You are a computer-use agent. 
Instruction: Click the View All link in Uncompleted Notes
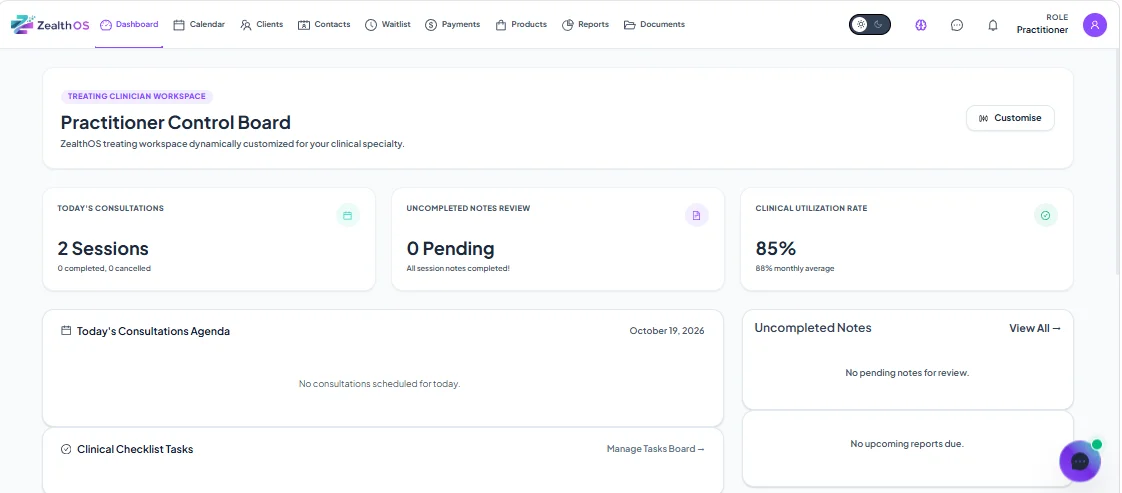click(x=1035, y=328)
